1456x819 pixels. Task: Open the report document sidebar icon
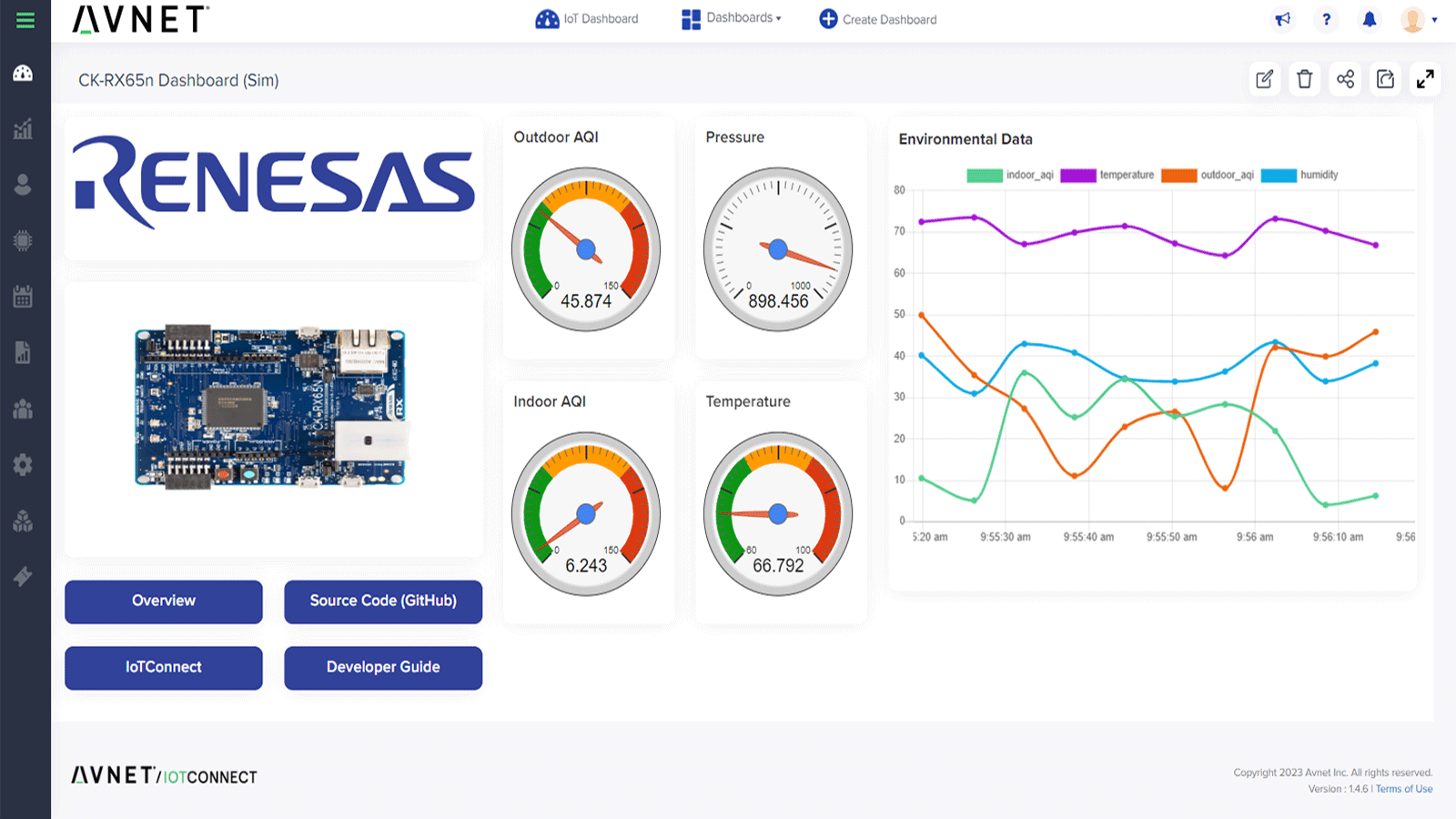pyautogui.click(x=23, y=352)
